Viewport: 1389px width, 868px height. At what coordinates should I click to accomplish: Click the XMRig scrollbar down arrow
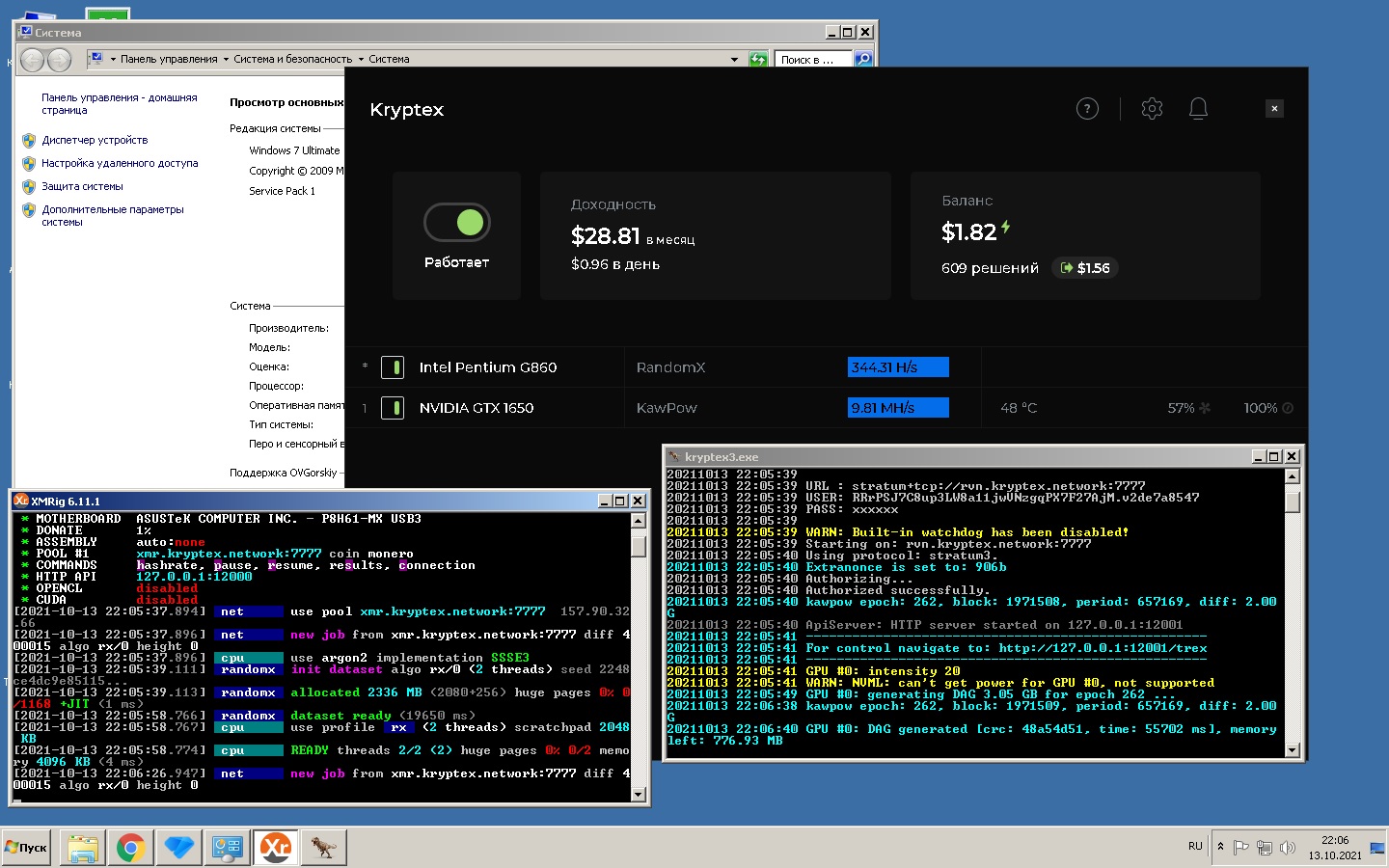point(638,795)
